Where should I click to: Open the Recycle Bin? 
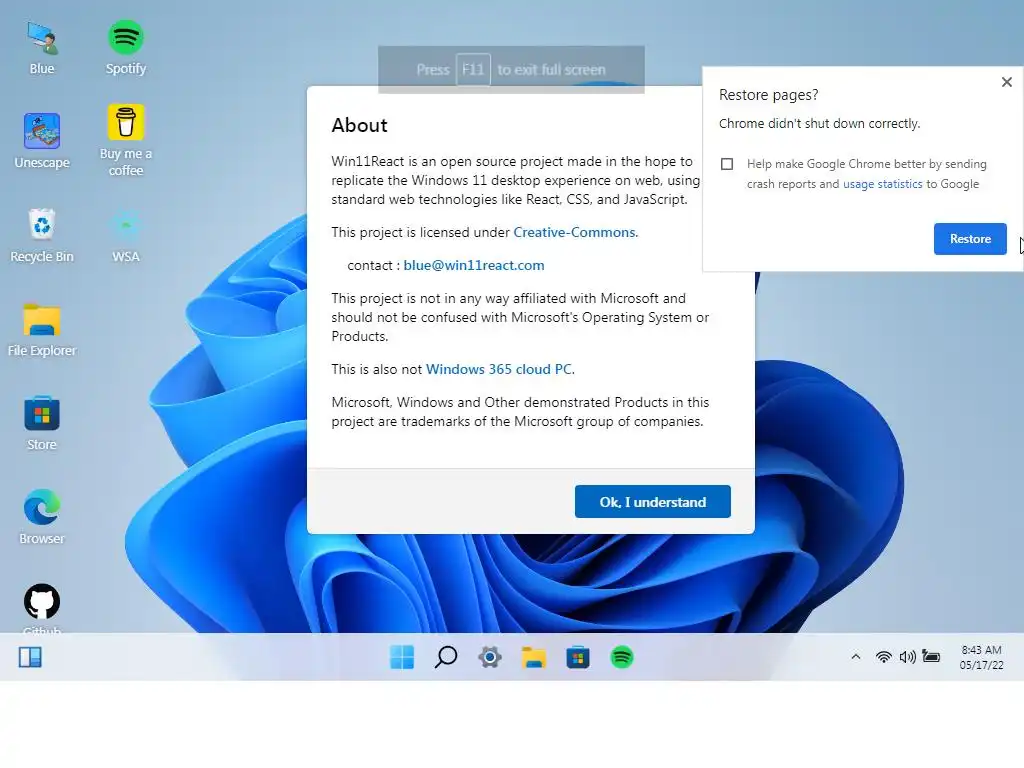(42, 235)
